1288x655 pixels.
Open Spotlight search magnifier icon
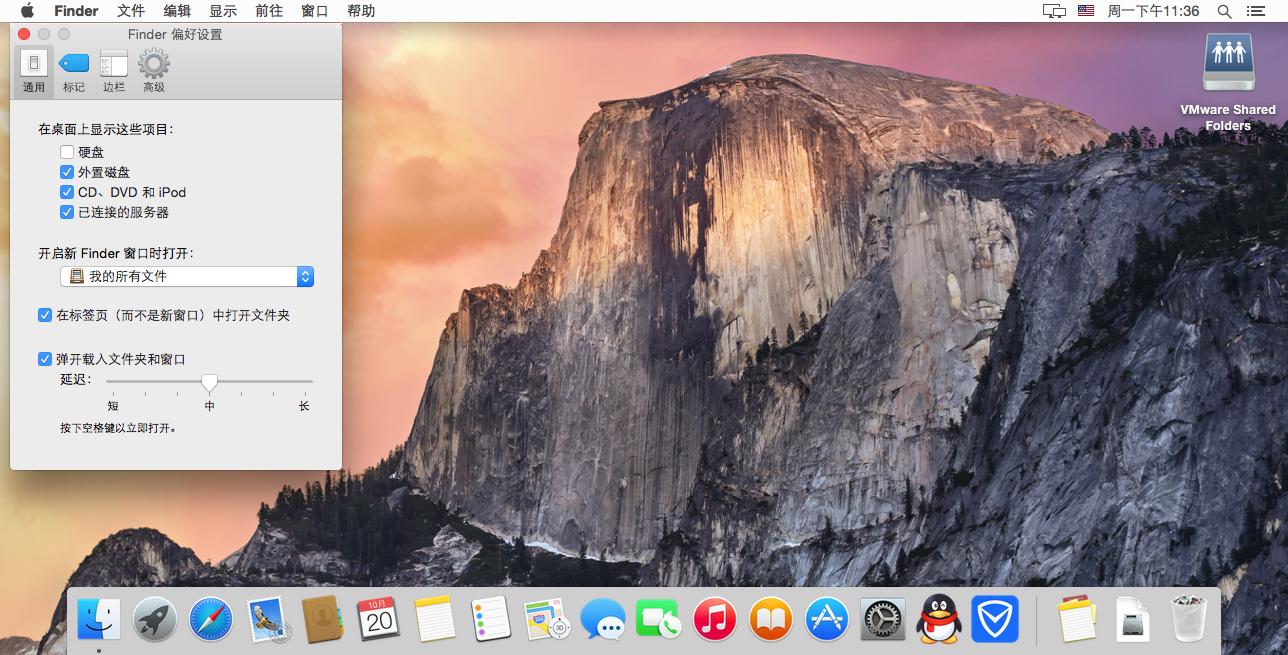(x=1224, y=11)
